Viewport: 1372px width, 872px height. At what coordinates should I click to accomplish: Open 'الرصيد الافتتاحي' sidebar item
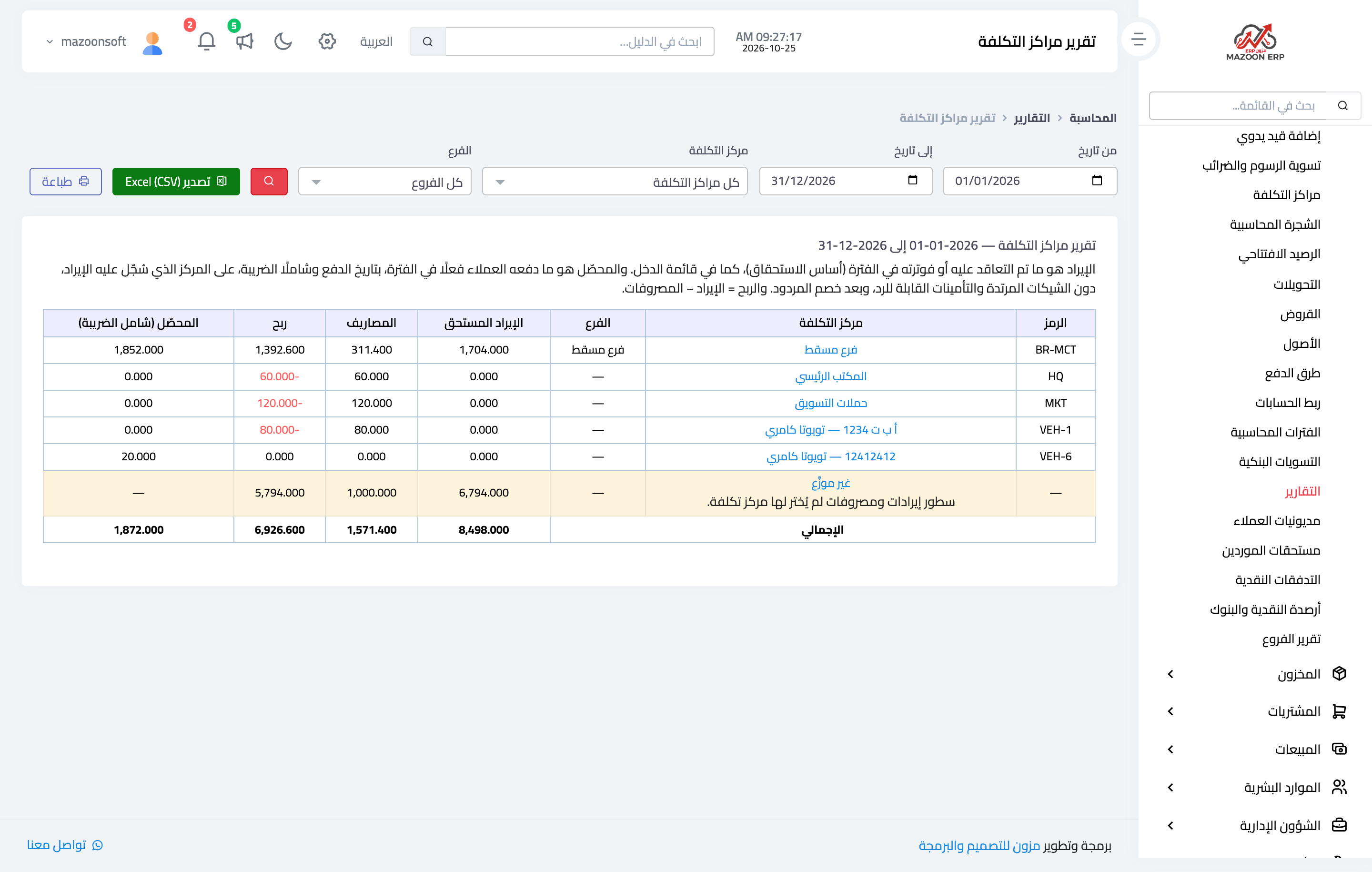[1279, 254]
